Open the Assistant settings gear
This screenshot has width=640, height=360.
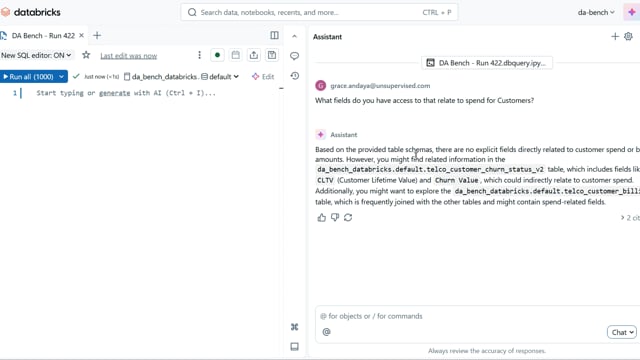628,36
